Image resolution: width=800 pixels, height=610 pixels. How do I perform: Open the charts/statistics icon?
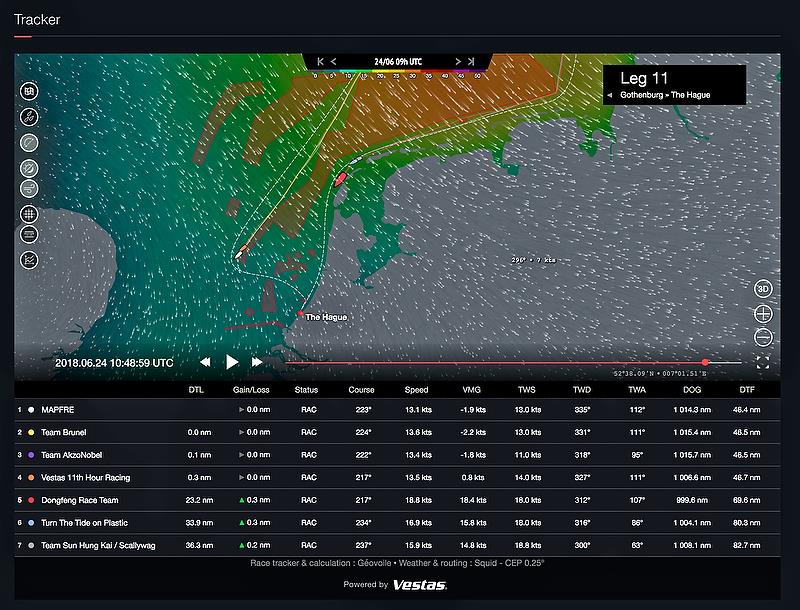(x=29, y=260)
